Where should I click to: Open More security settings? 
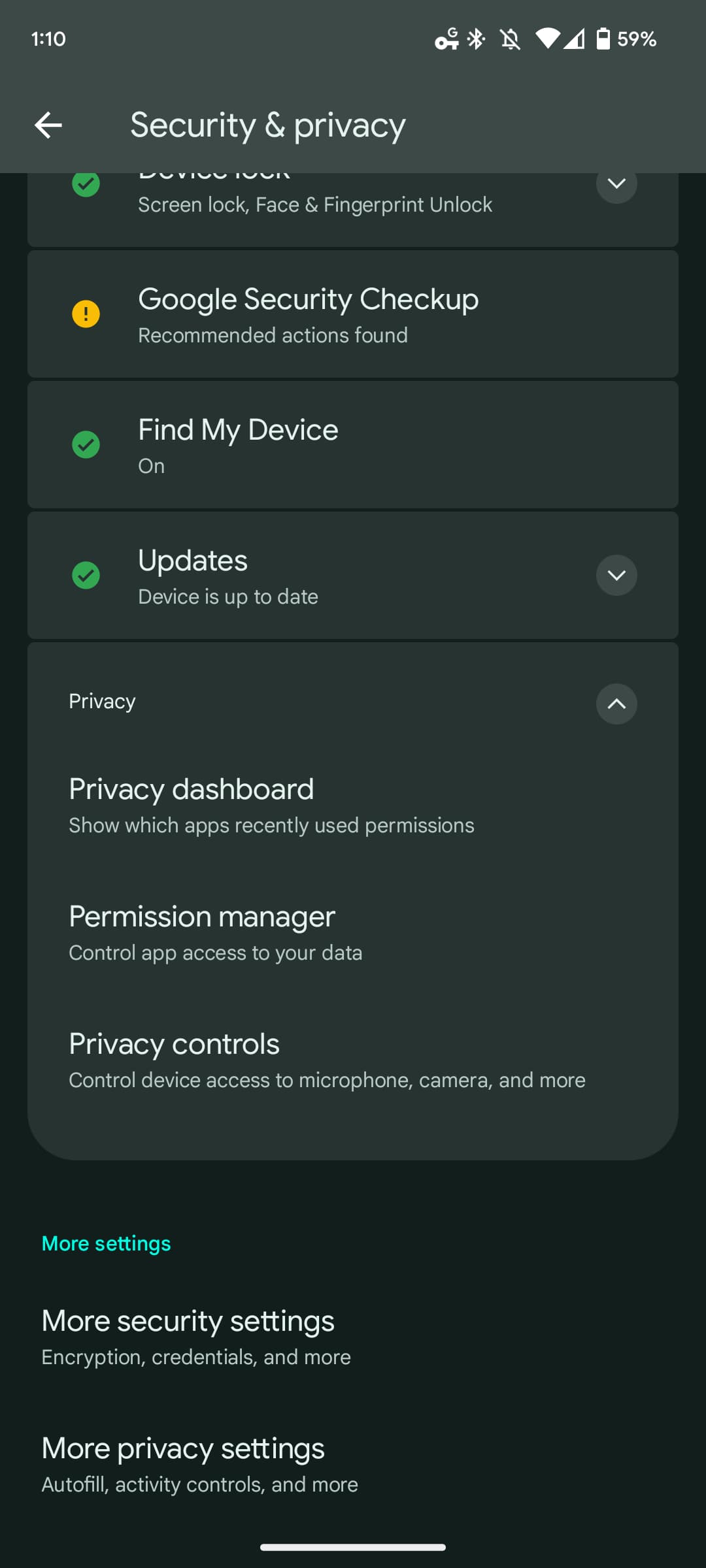pos(196,1337)
